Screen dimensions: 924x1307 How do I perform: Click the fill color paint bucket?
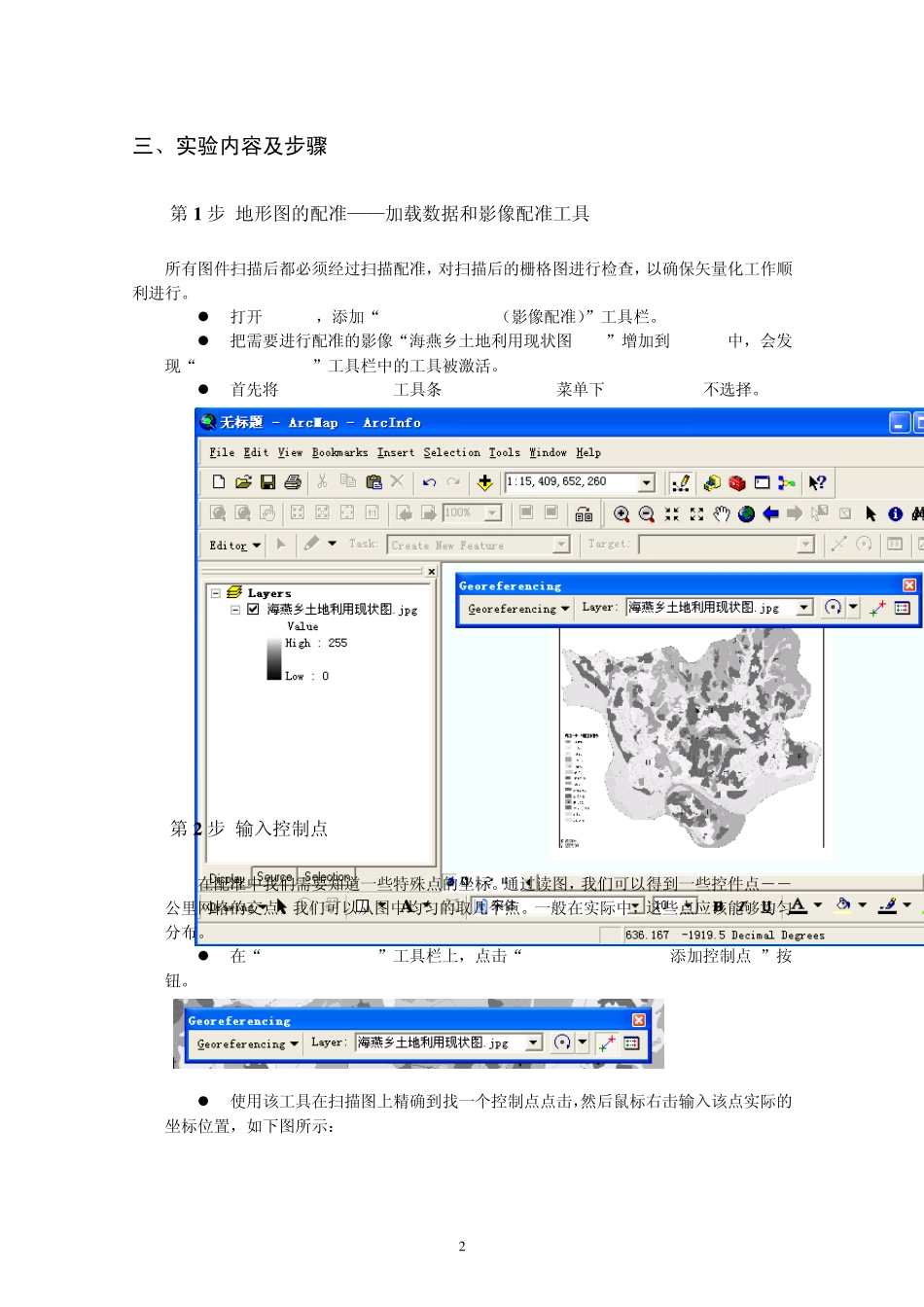coord(843,905)
